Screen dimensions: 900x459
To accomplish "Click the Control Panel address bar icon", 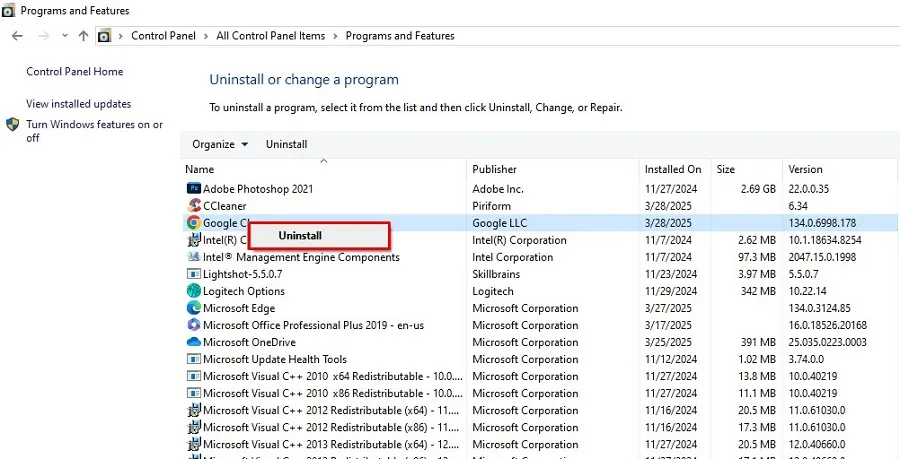I will coord(104,36).
